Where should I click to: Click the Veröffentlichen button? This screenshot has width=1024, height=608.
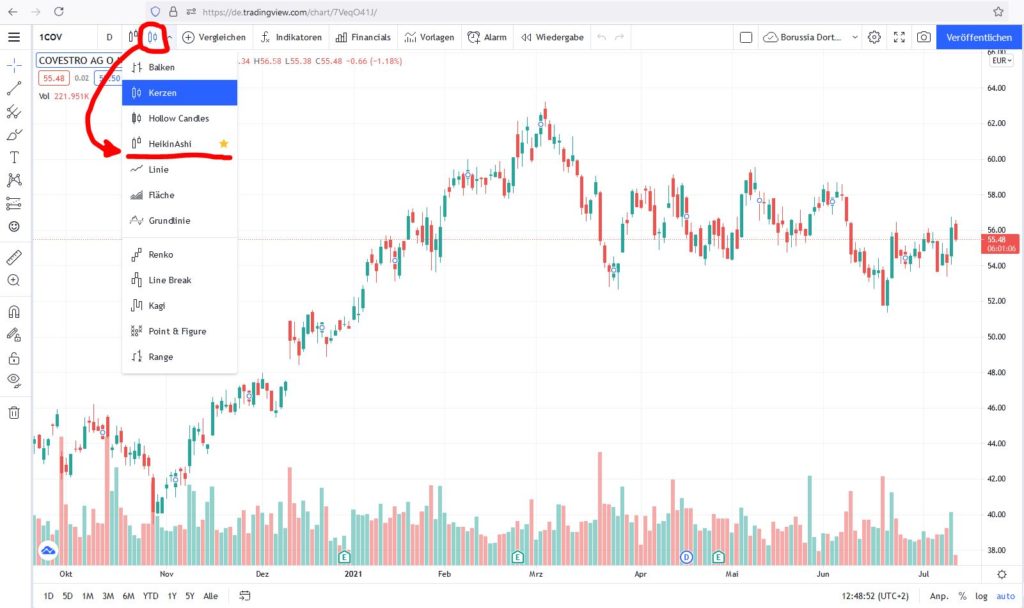click(x=980, y=37)
